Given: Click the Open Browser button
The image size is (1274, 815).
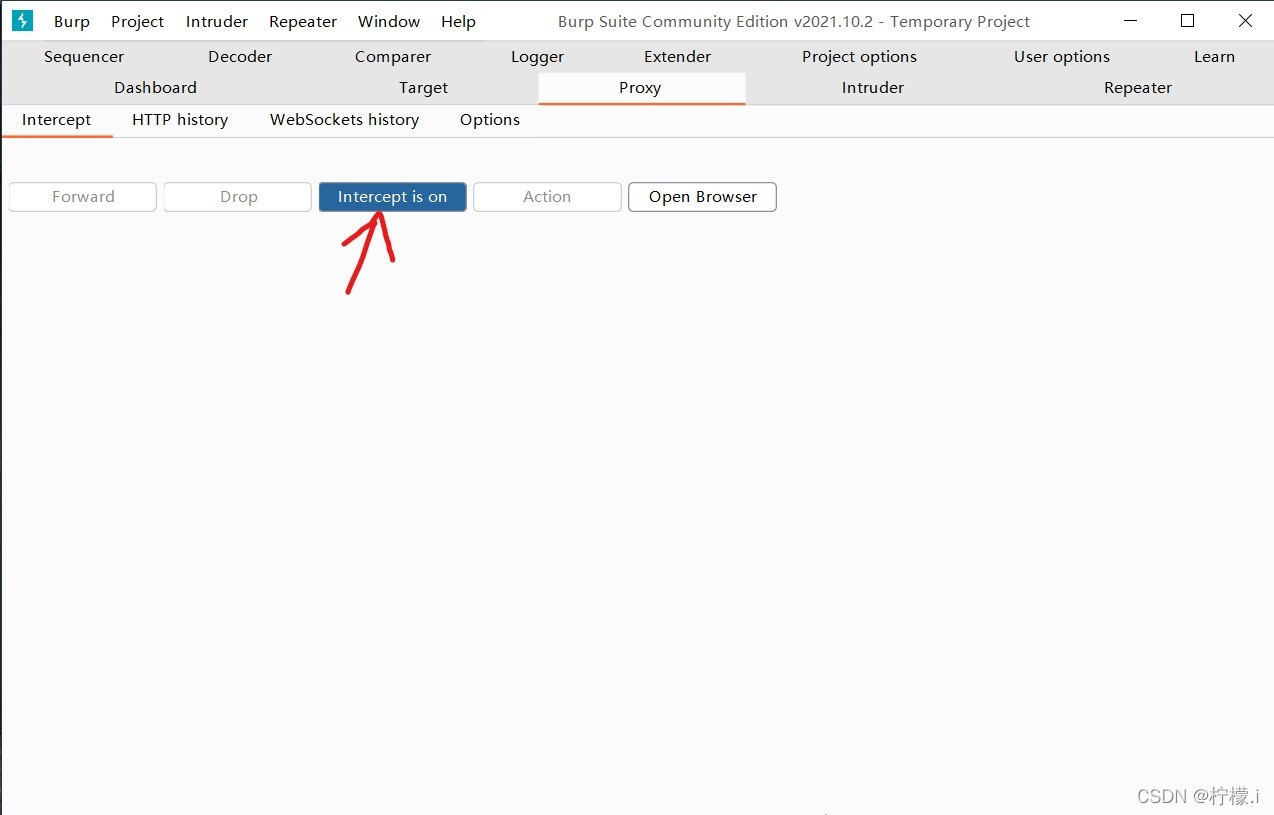Looking at the screenshot, I should 702,197.
